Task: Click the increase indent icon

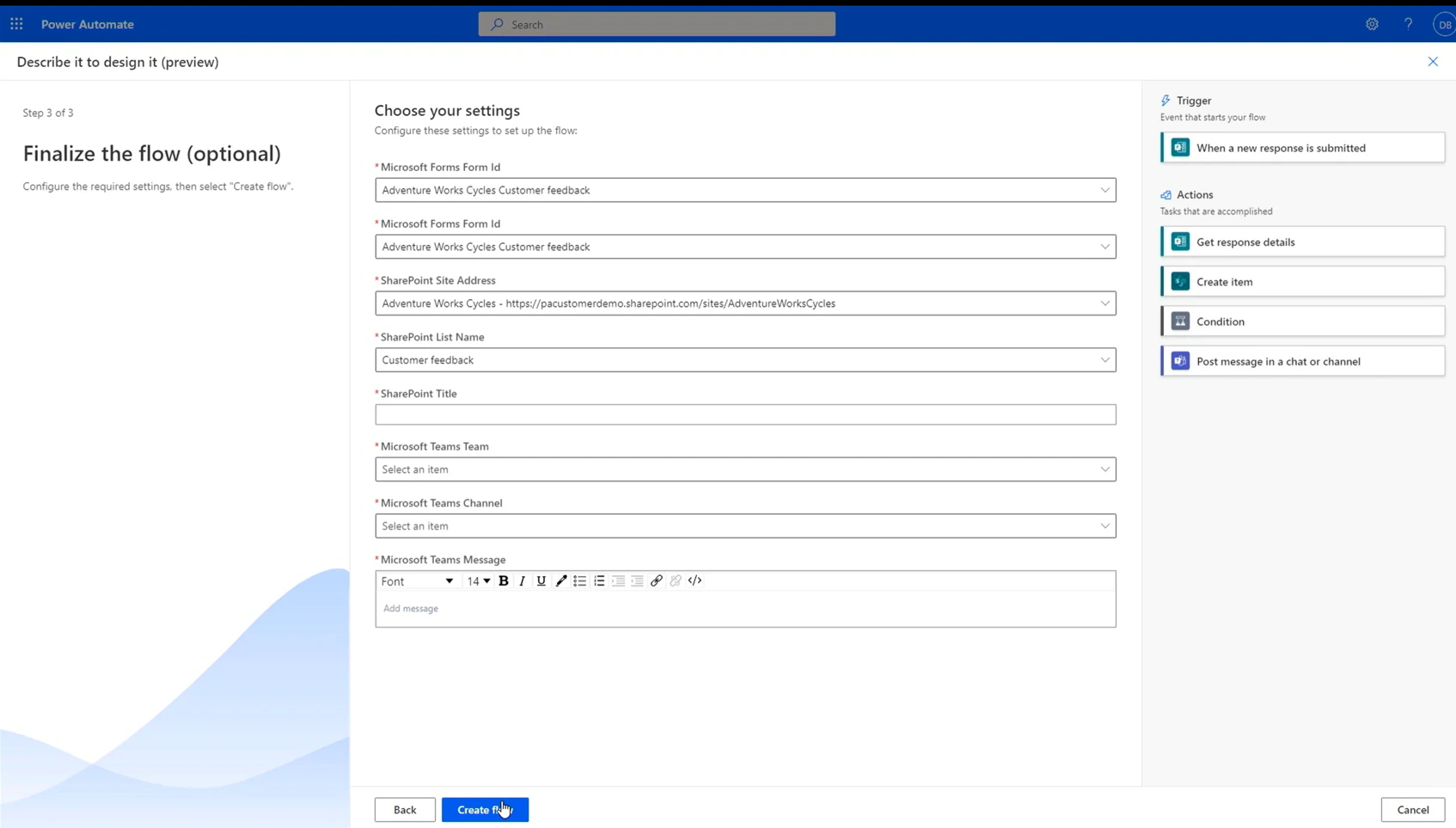Action: coord(637,581)
